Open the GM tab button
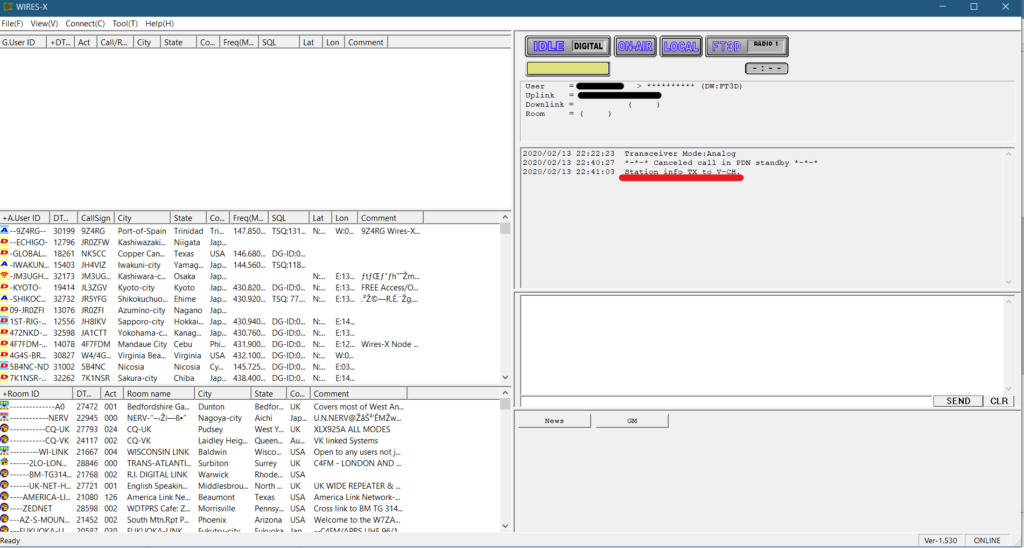Viewport: 1024px width, 548px height. [632, 421]
